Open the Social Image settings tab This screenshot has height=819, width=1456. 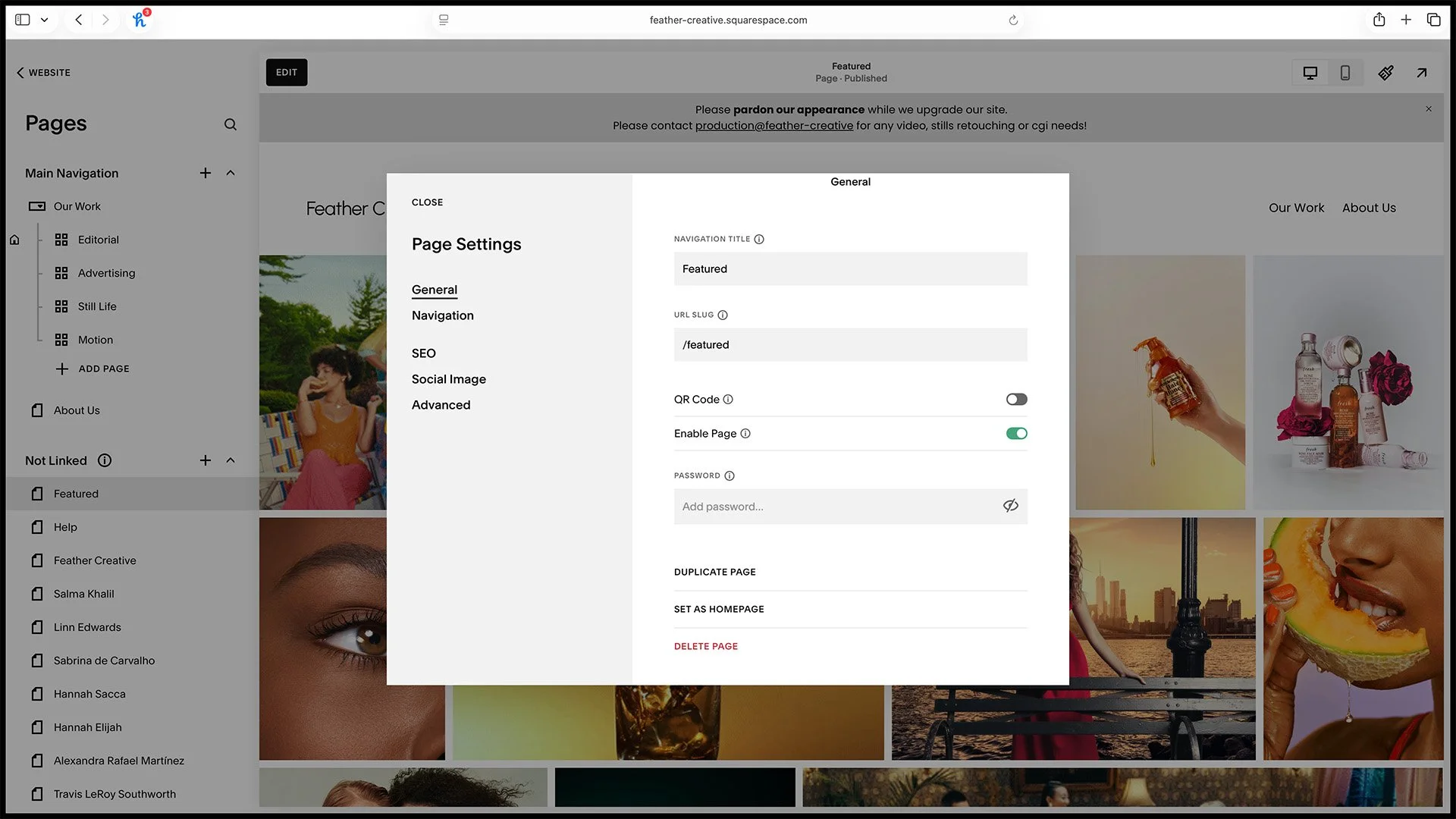448,379
